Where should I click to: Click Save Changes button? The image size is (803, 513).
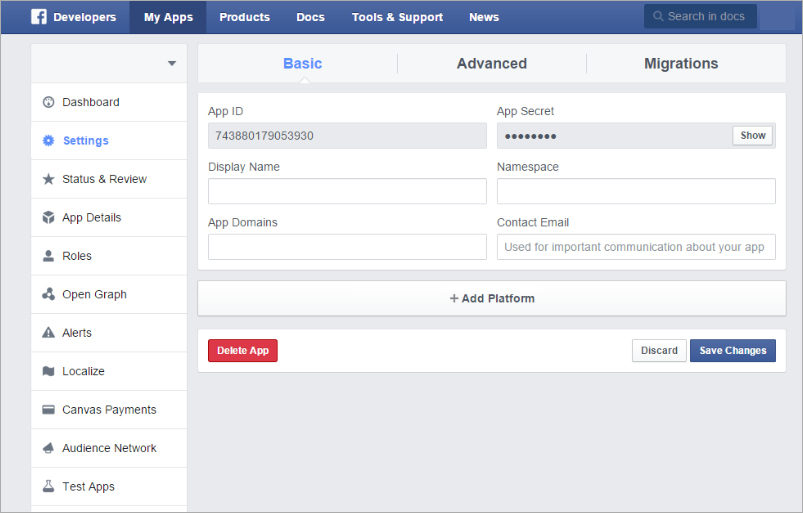[733, 351]
